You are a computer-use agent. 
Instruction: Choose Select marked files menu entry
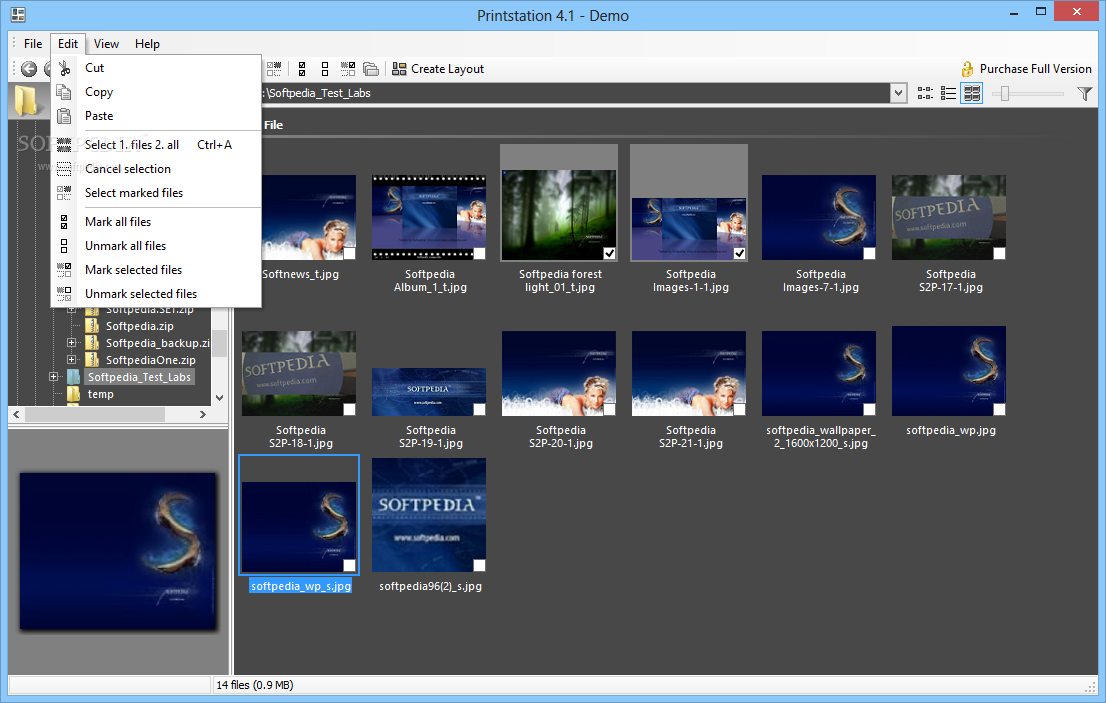pyautogui.click(x=156, y=192)
